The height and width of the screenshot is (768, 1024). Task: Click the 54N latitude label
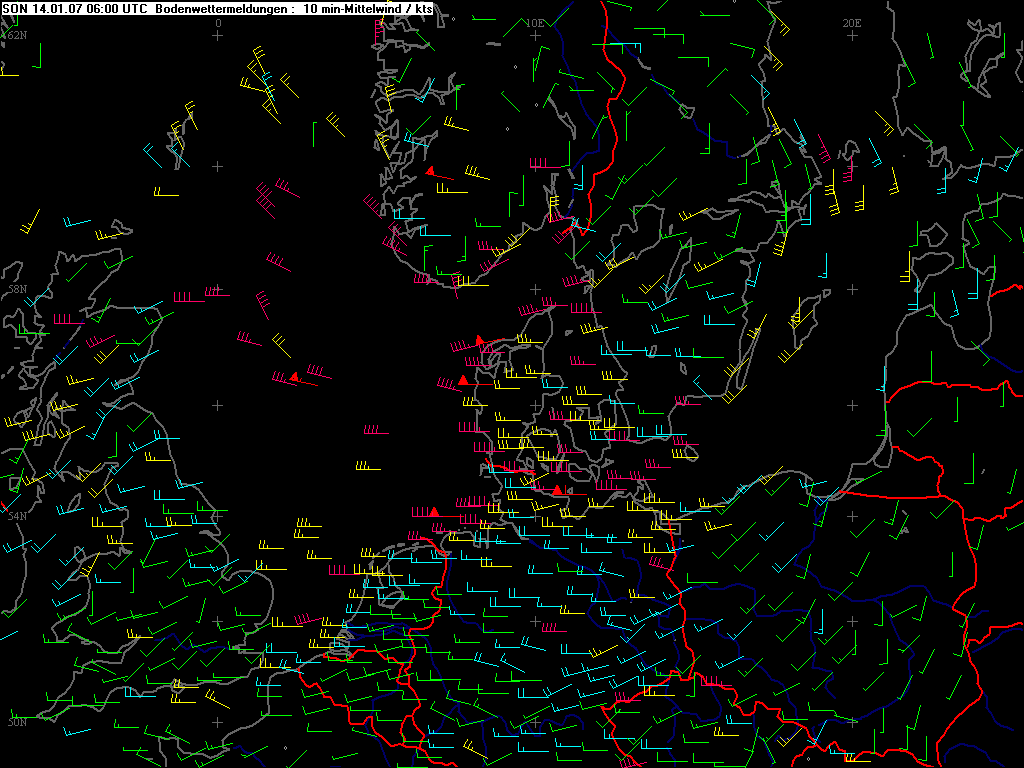pos(16,516)
